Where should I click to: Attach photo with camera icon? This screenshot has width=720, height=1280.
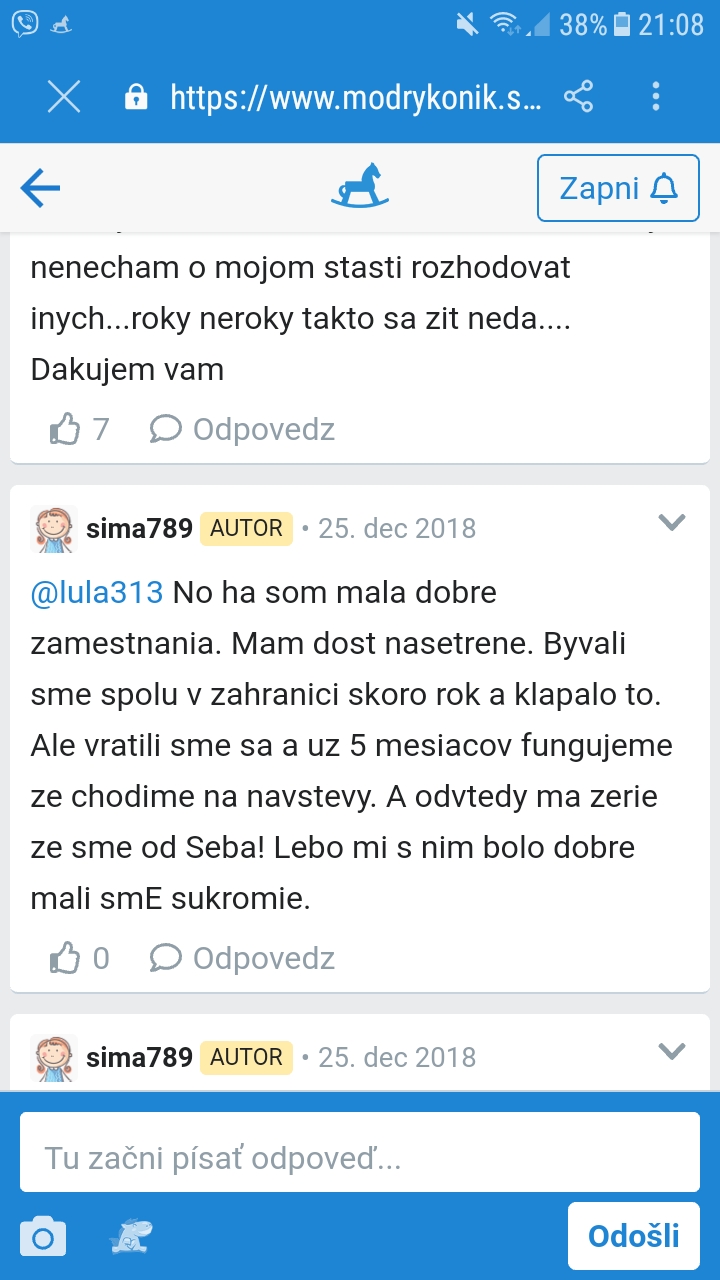[43, 1238]
